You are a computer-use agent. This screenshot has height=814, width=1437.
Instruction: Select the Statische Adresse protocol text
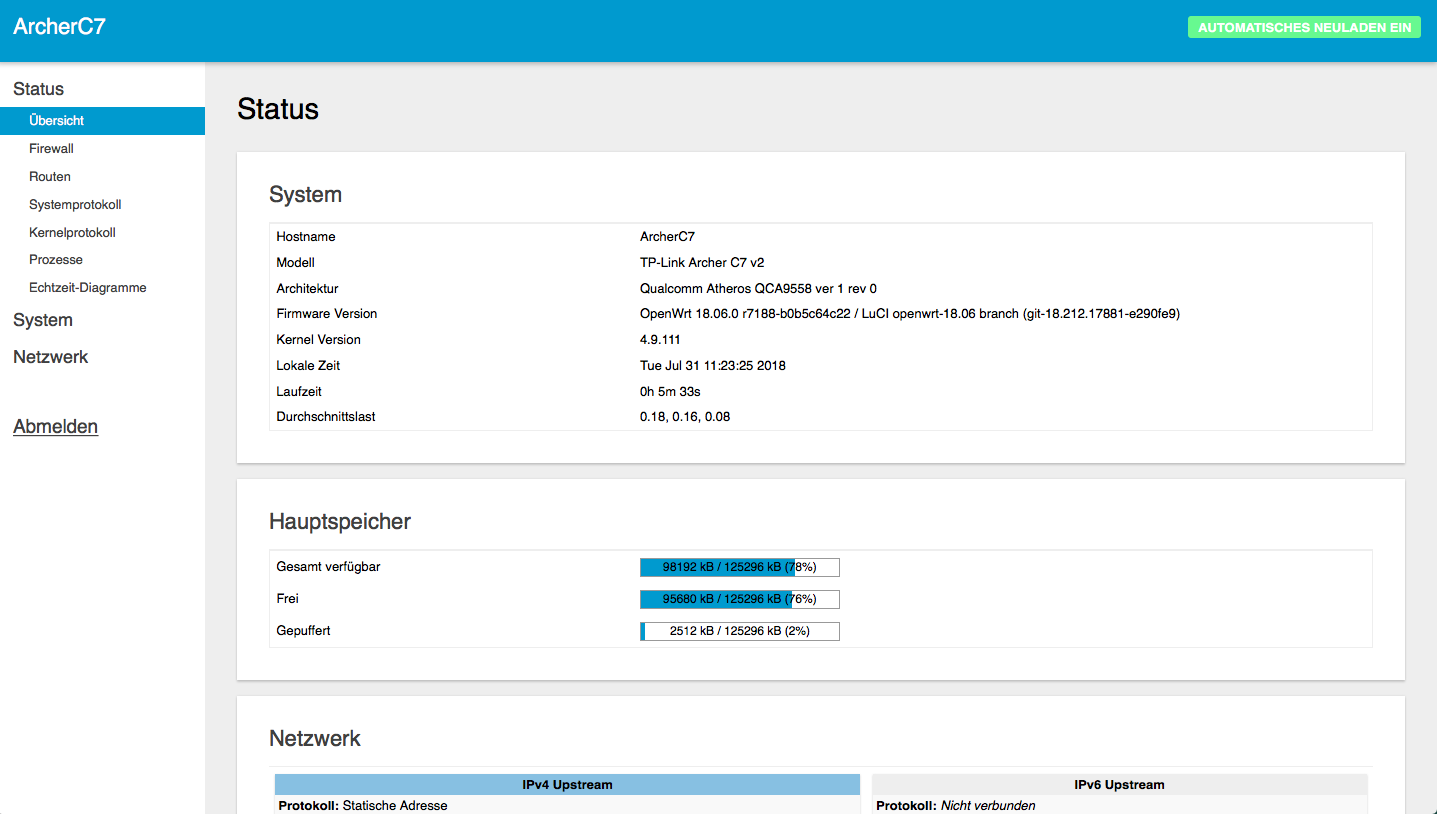click(395, 806)
